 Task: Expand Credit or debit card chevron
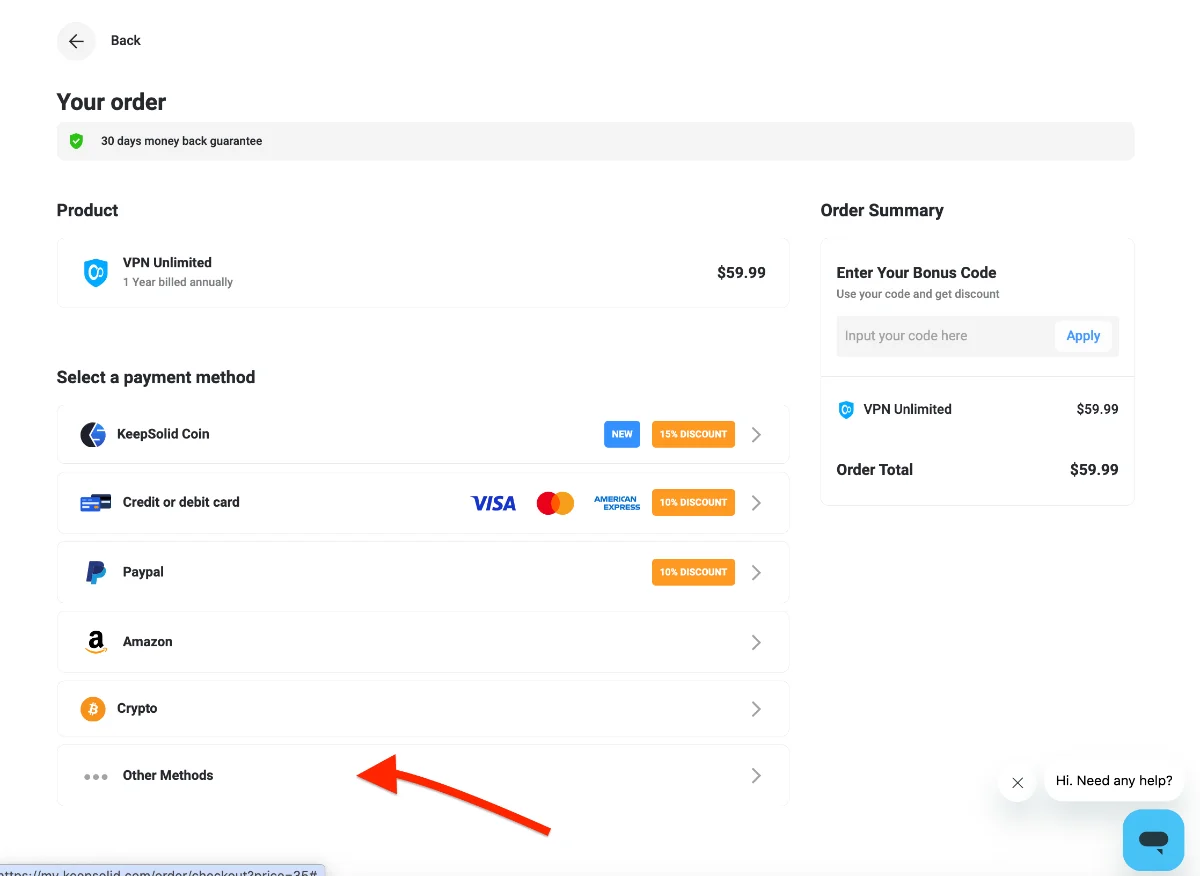point(756,503)
